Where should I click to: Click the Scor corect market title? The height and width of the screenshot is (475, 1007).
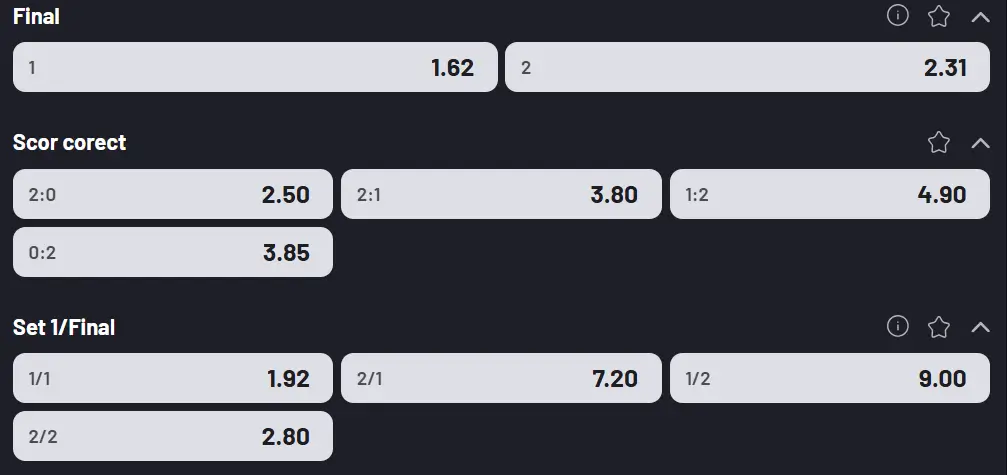[69, 142]
